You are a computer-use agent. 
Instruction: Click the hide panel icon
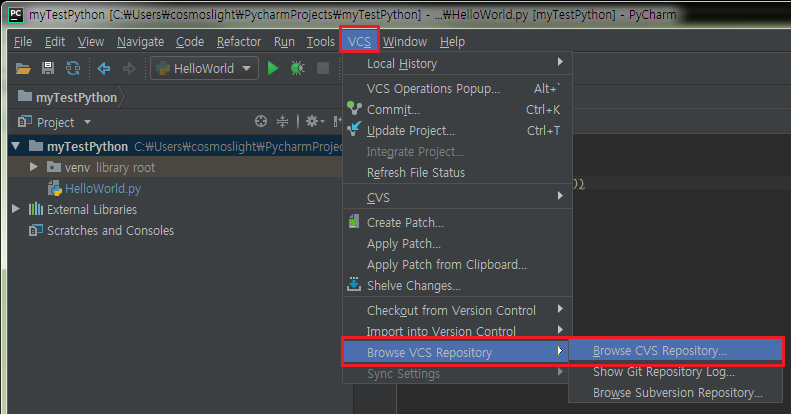337,121
